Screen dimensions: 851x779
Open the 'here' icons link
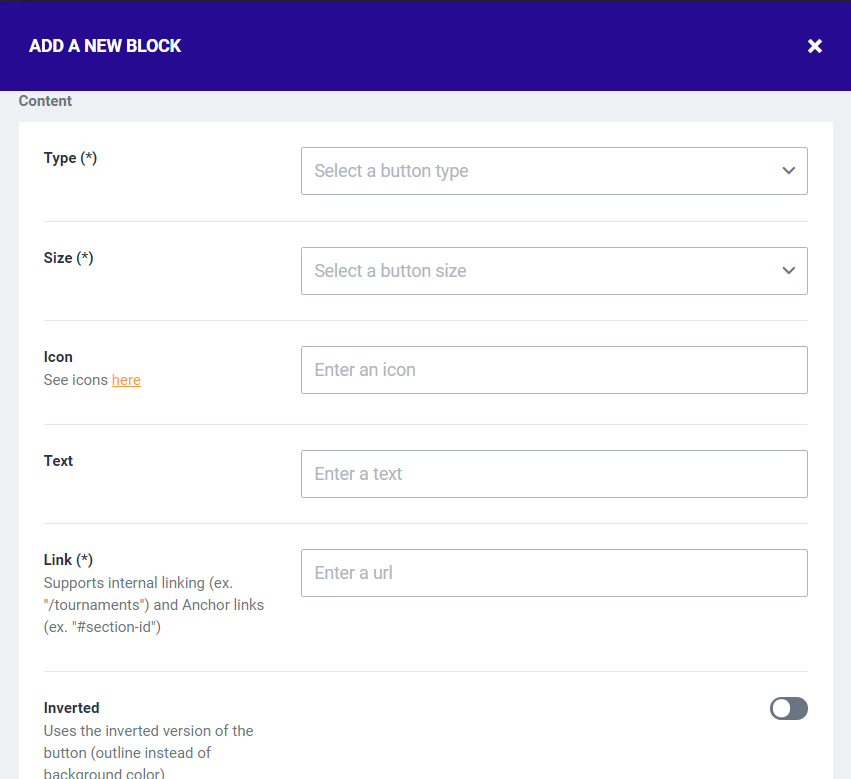(x=126, y=380)
